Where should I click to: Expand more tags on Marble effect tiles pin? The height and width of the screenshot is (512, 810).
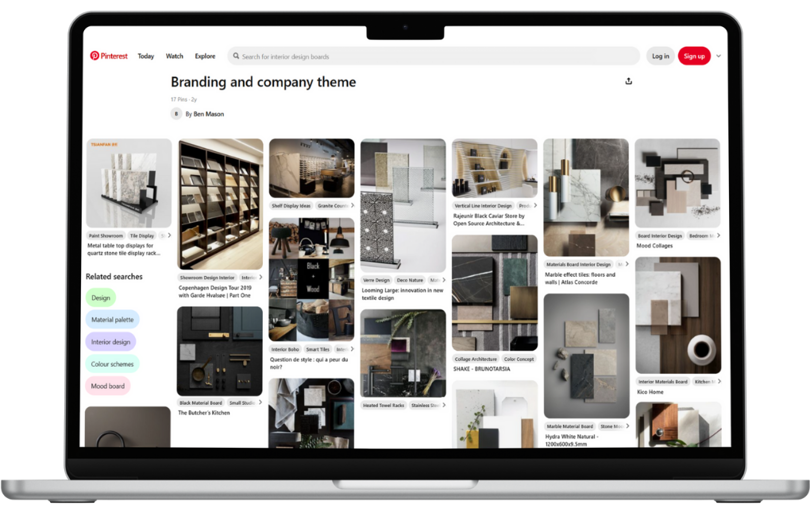pos(624,264)
